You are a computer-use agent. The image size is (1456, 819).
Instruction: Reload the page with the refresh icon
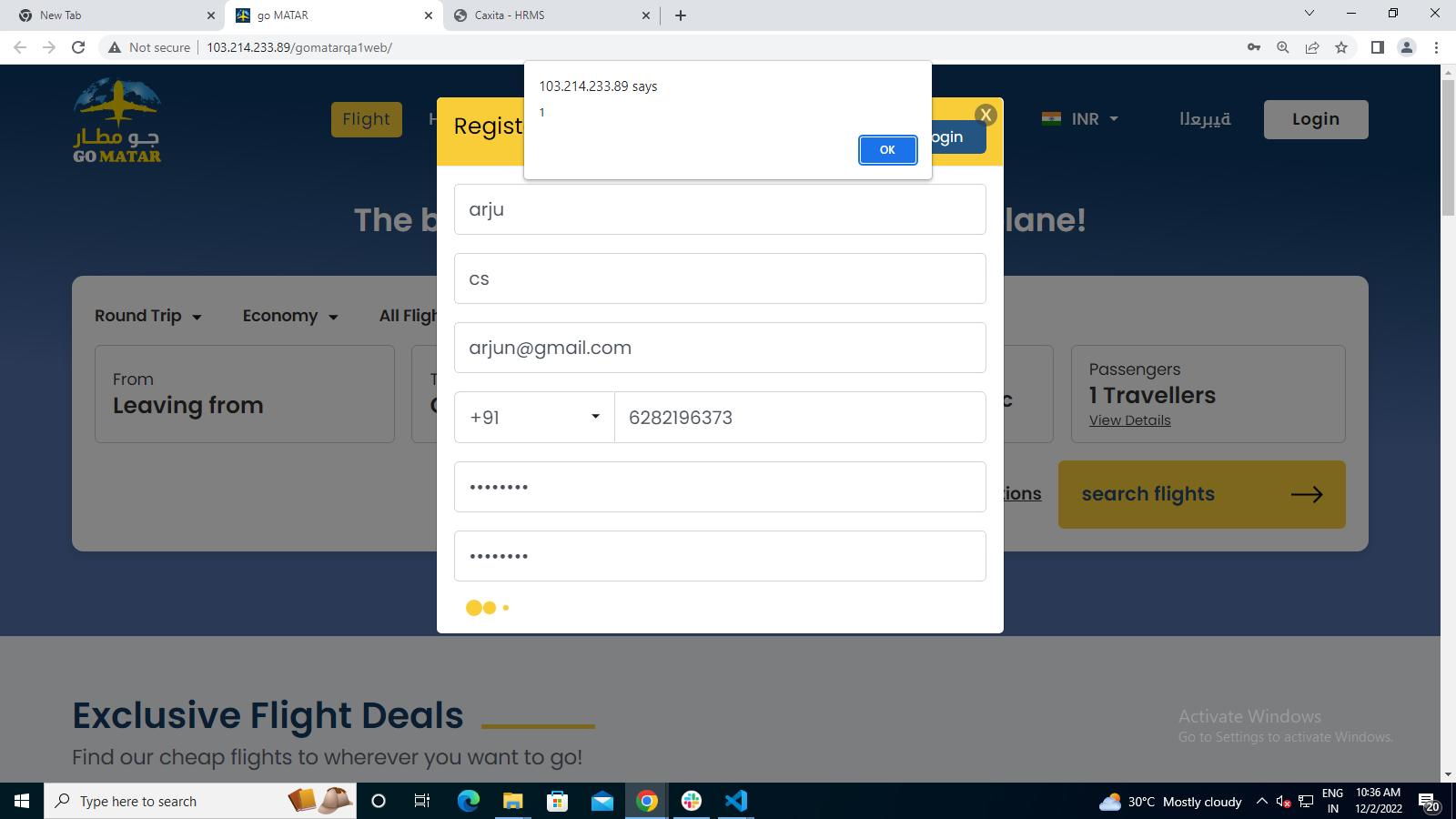tap(78, 47)
